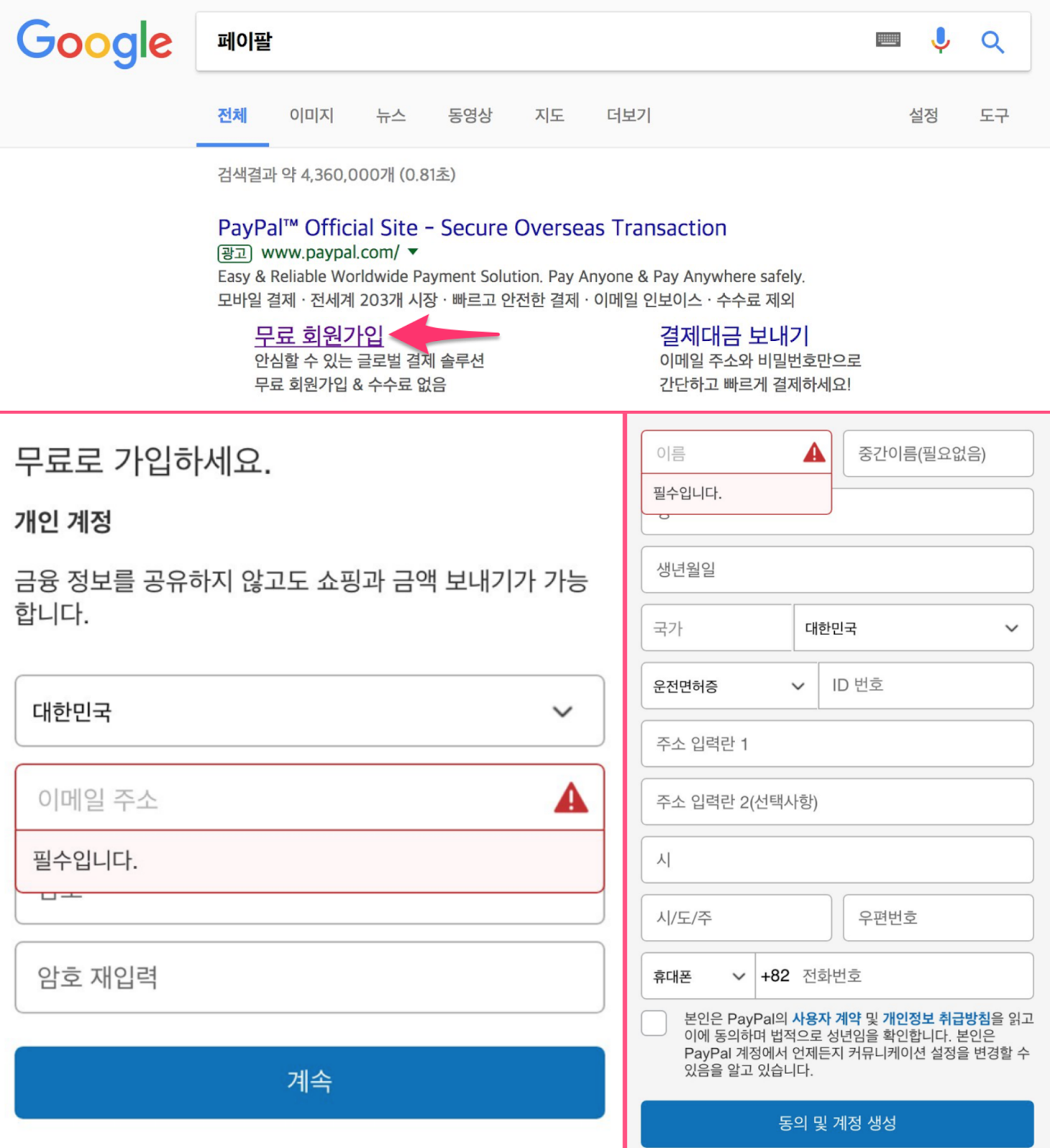Click the 주소 입력란 2(선택사항) field
This screenshot has height=1148, width=1050.
(x=837, y=802)
